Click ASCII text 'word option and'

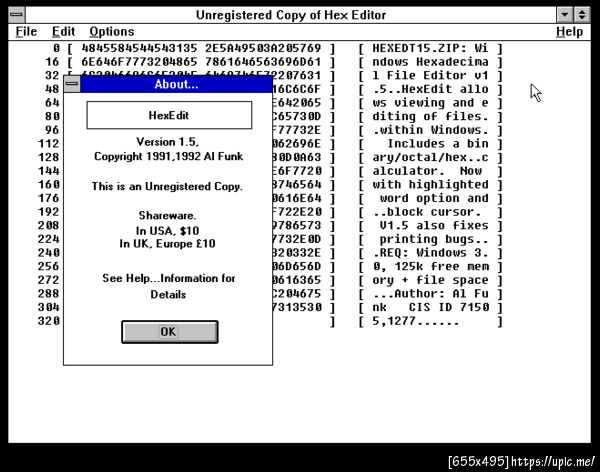click(x=434, y=198)
